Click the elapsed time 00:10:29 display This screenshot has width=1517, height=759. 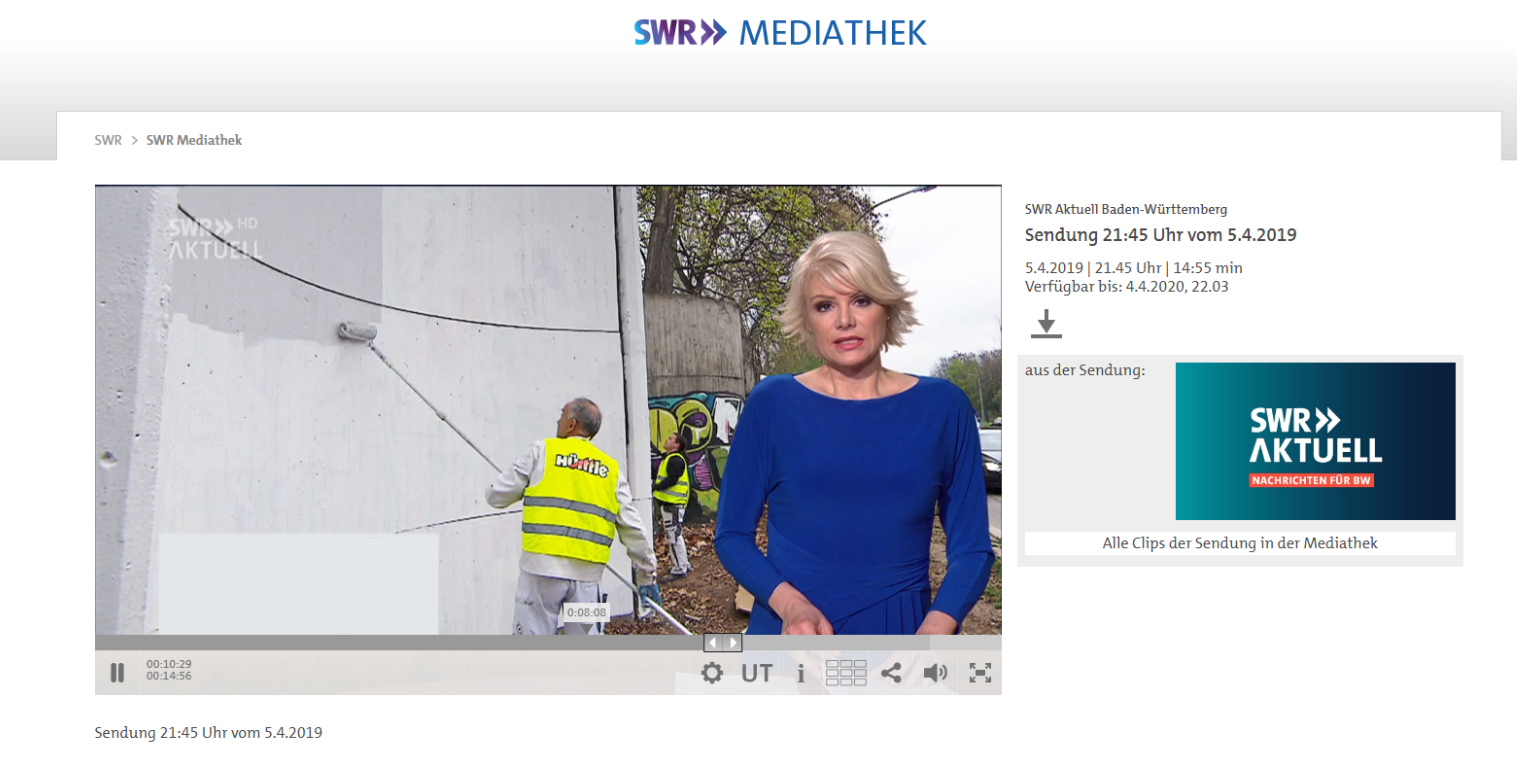tap(169, 664)
